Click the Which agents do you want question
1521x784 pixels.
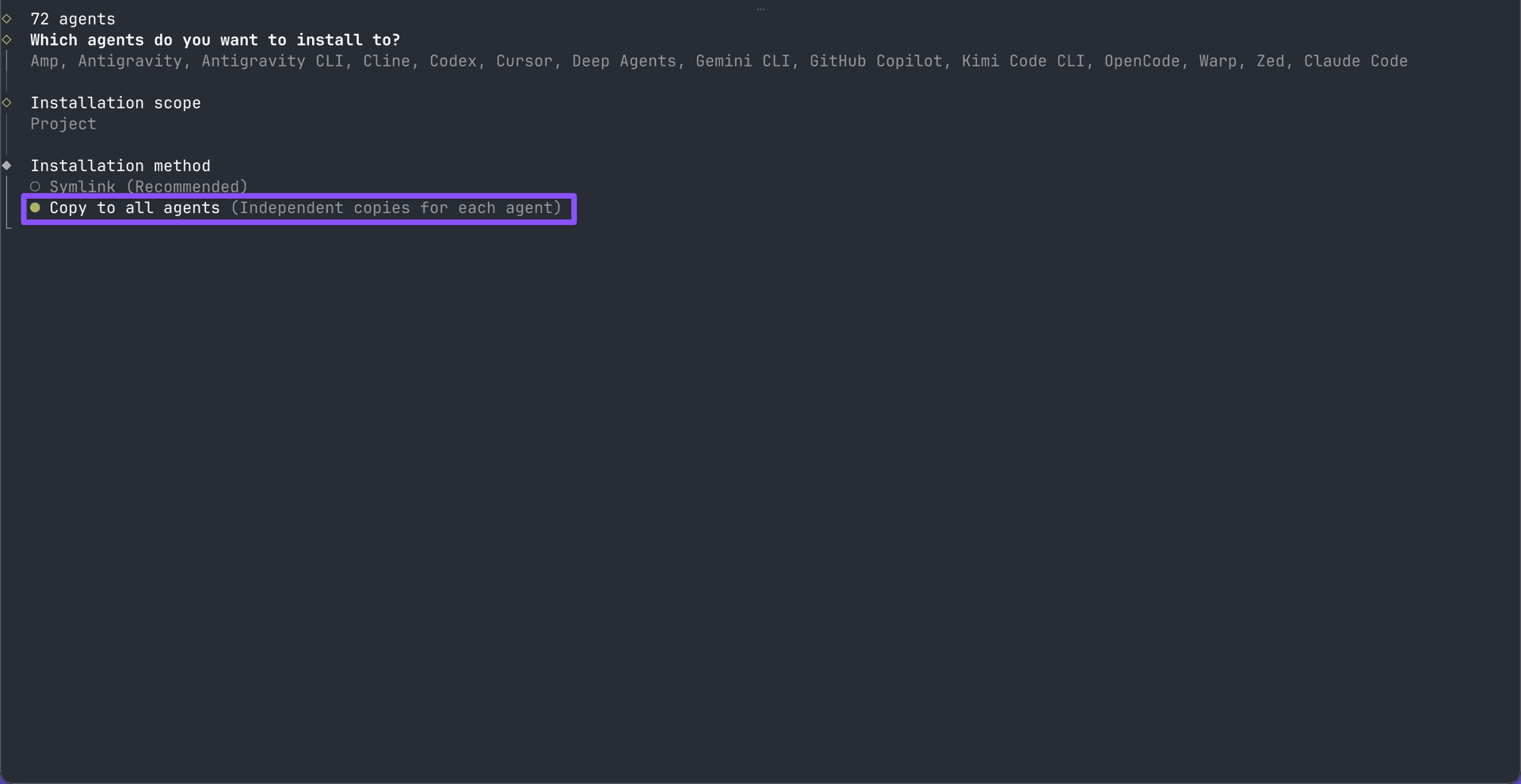click(x=215, y=40)
